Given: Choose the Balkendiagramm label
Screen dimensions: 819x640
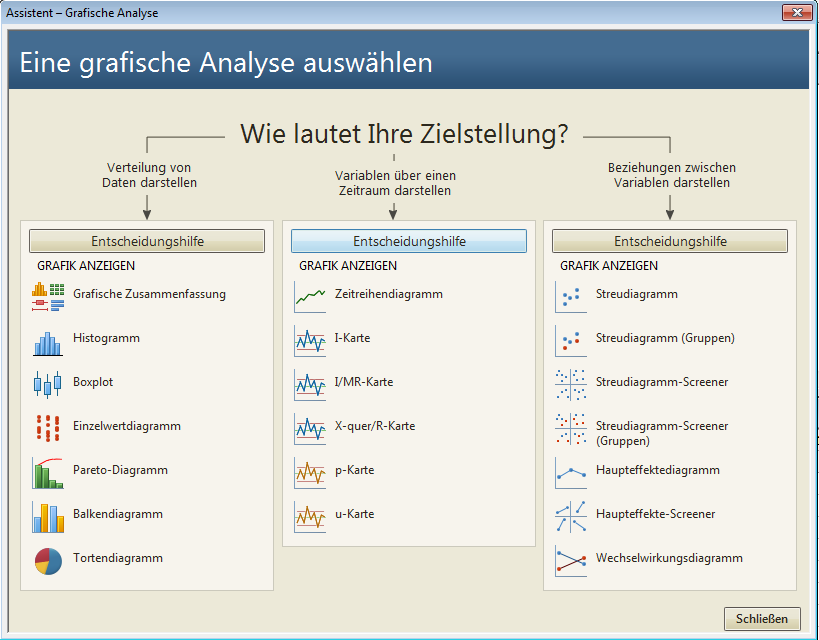Looking at the screenshot, I should tap(118, 514).
